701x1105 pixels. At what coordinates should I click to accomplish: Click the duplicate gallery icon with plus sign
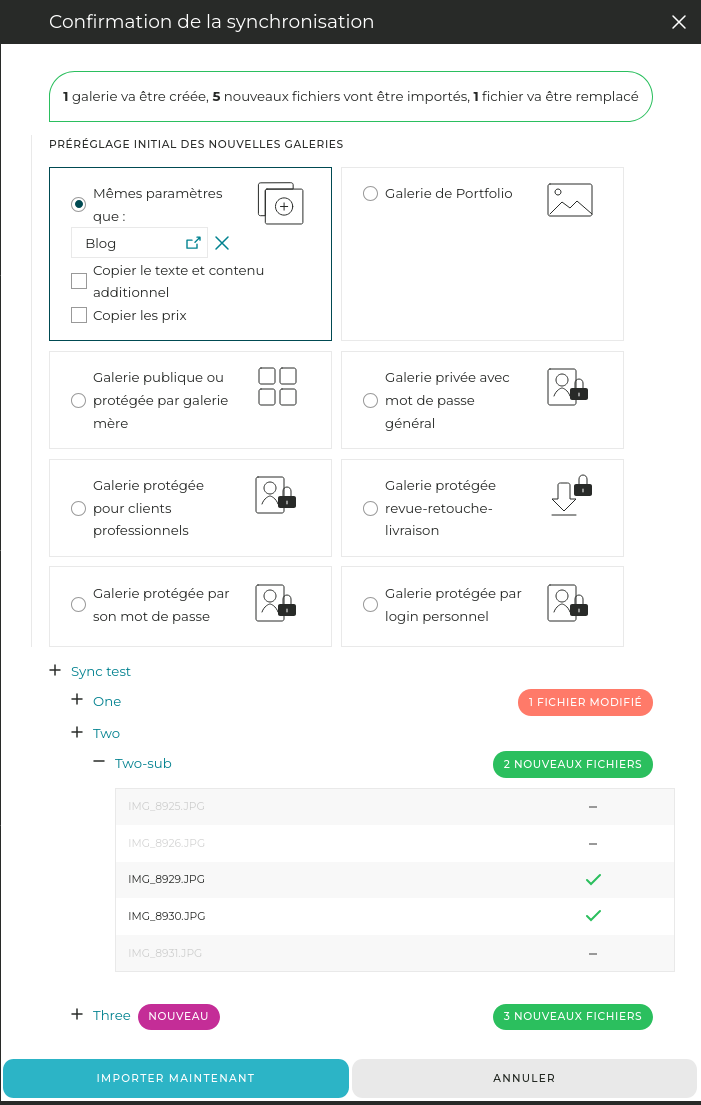tap(280, 203)
